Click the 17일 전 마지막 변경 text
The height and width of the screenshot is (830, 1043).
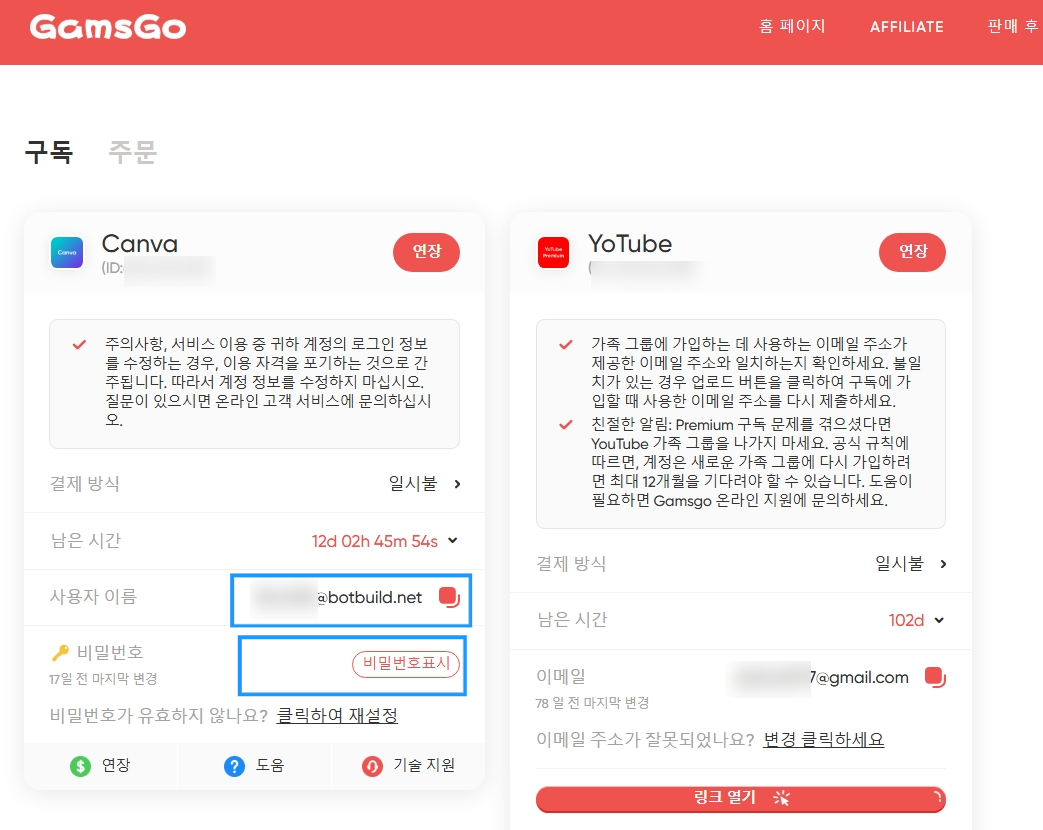103,679
